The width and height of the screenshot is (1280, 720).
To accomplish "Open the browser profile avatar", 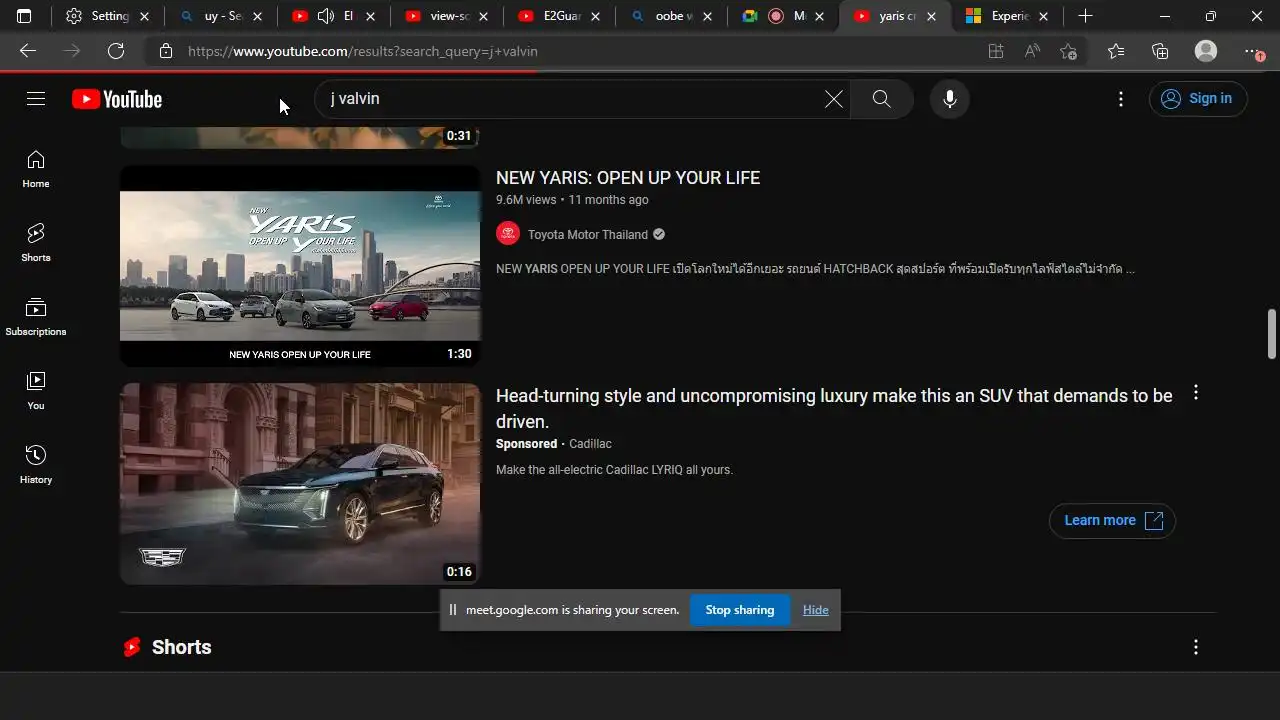I will (1206, 51).
